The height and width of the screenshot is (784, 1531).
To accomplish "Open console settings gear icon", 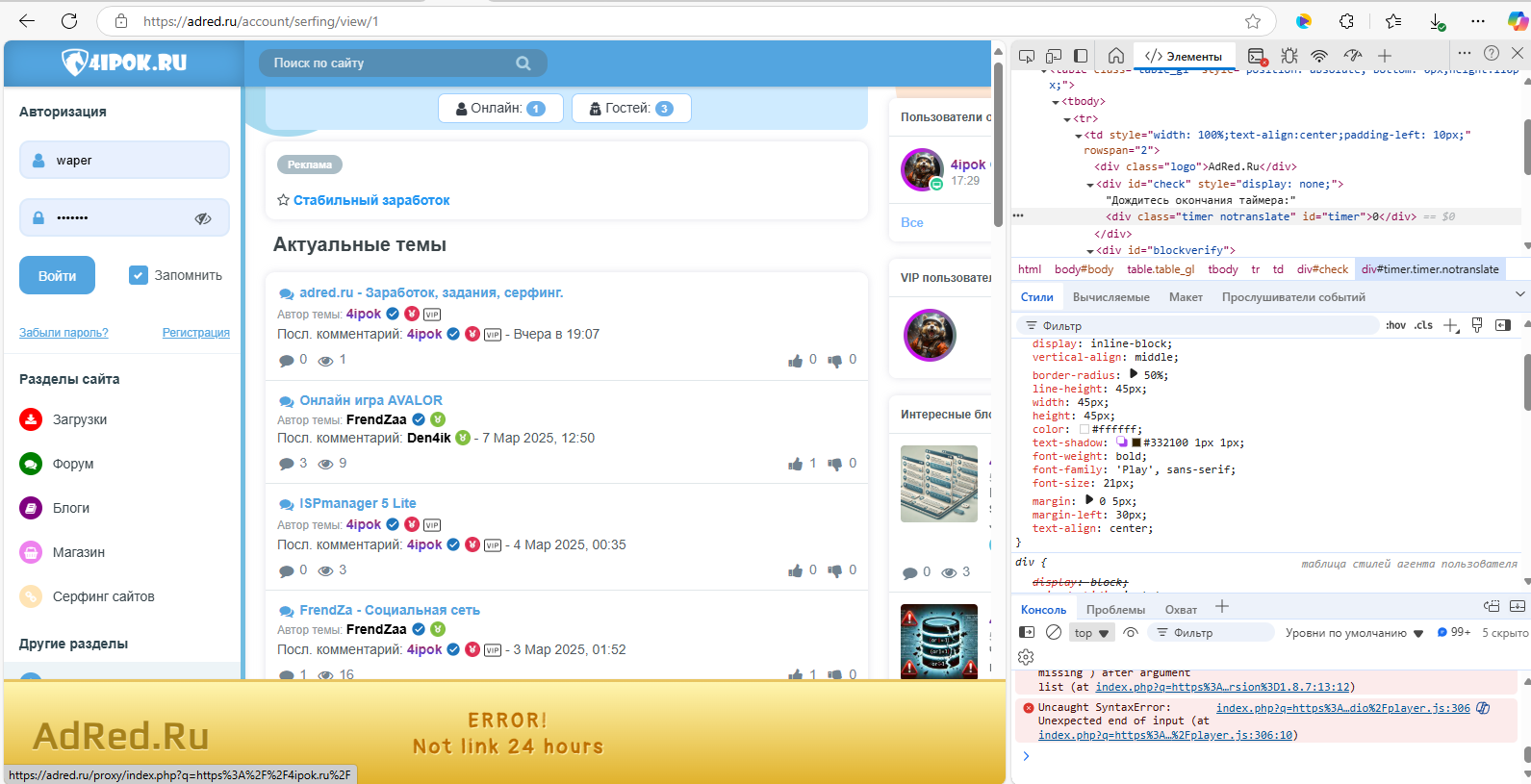I will coord(1026,657).
